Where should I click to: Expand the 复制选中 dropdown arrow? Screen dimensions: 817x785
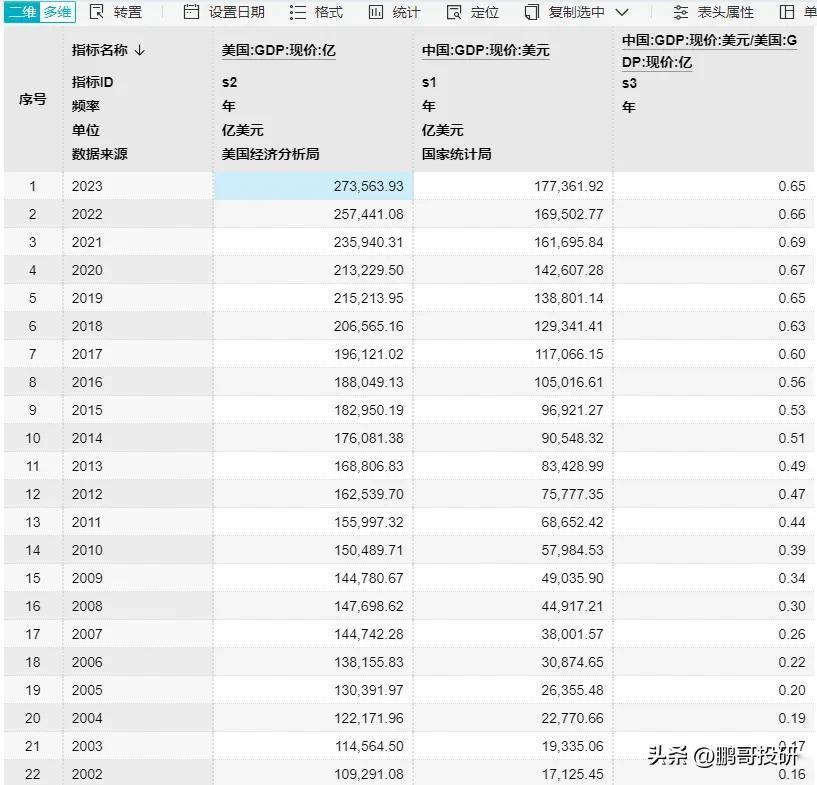point(622,12)
